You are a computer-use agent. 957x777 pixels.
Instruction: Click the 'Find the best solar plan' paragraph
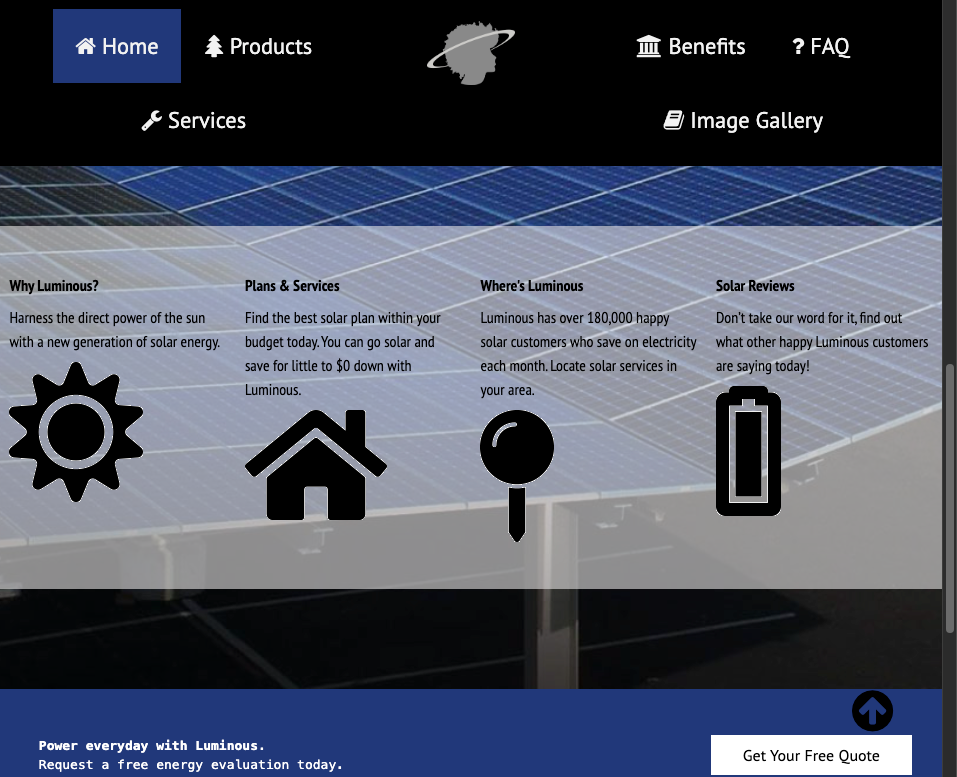[x=342, y=354]
